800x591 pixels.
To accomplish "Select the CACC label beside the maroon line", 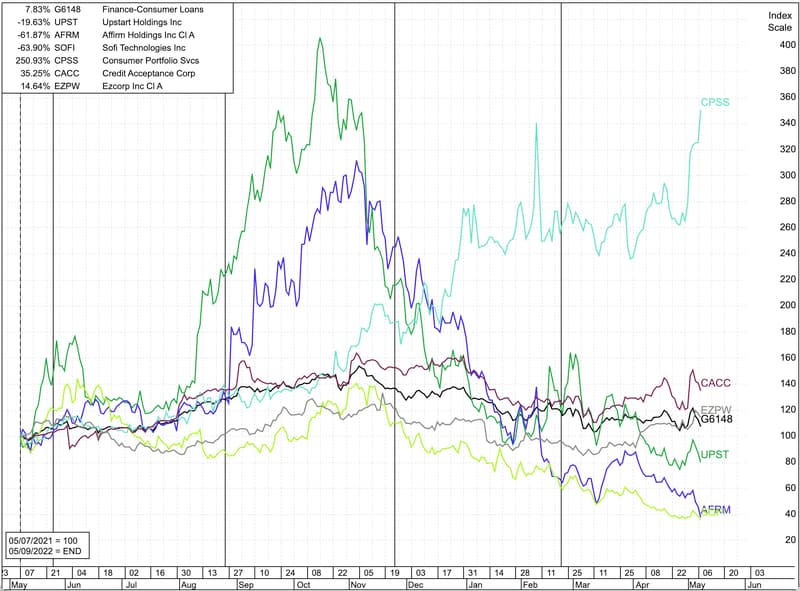I will (715, 383).
